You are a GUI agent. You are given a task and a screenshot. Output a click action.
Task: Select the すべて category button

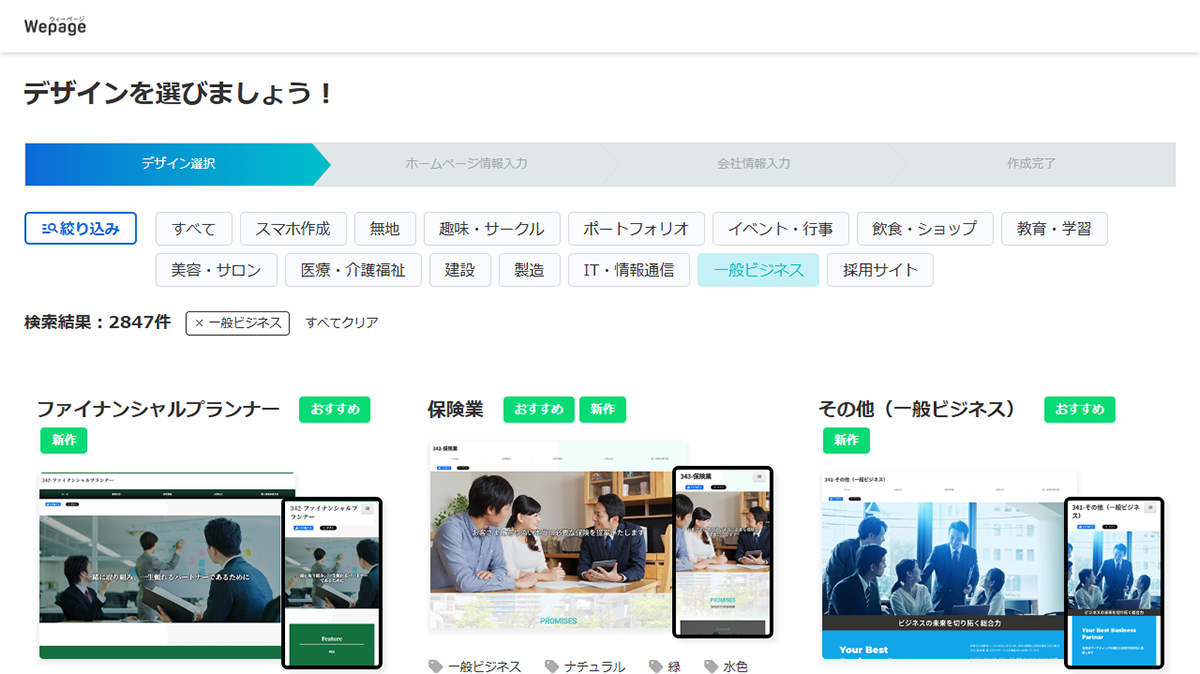193,228
